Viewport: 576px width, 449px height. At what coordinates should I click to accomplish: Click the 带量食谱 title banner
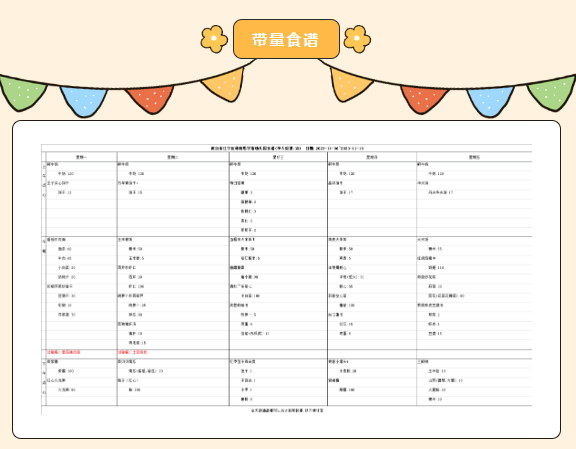[x=286, y=39]
